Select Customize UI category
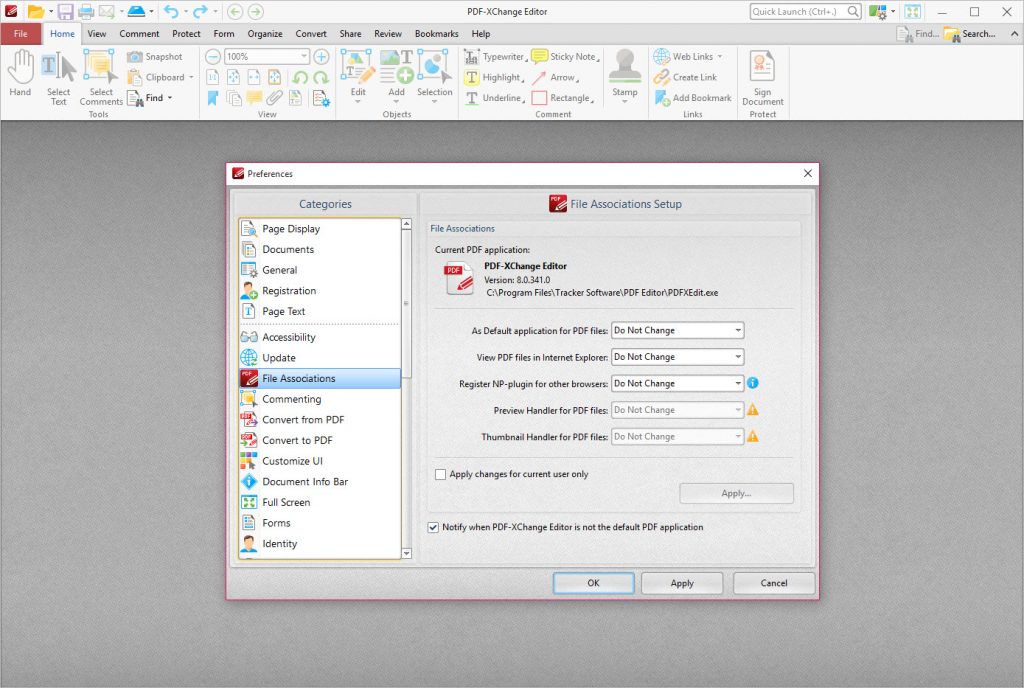1024x688 pixels. click(x=320, y=461)
